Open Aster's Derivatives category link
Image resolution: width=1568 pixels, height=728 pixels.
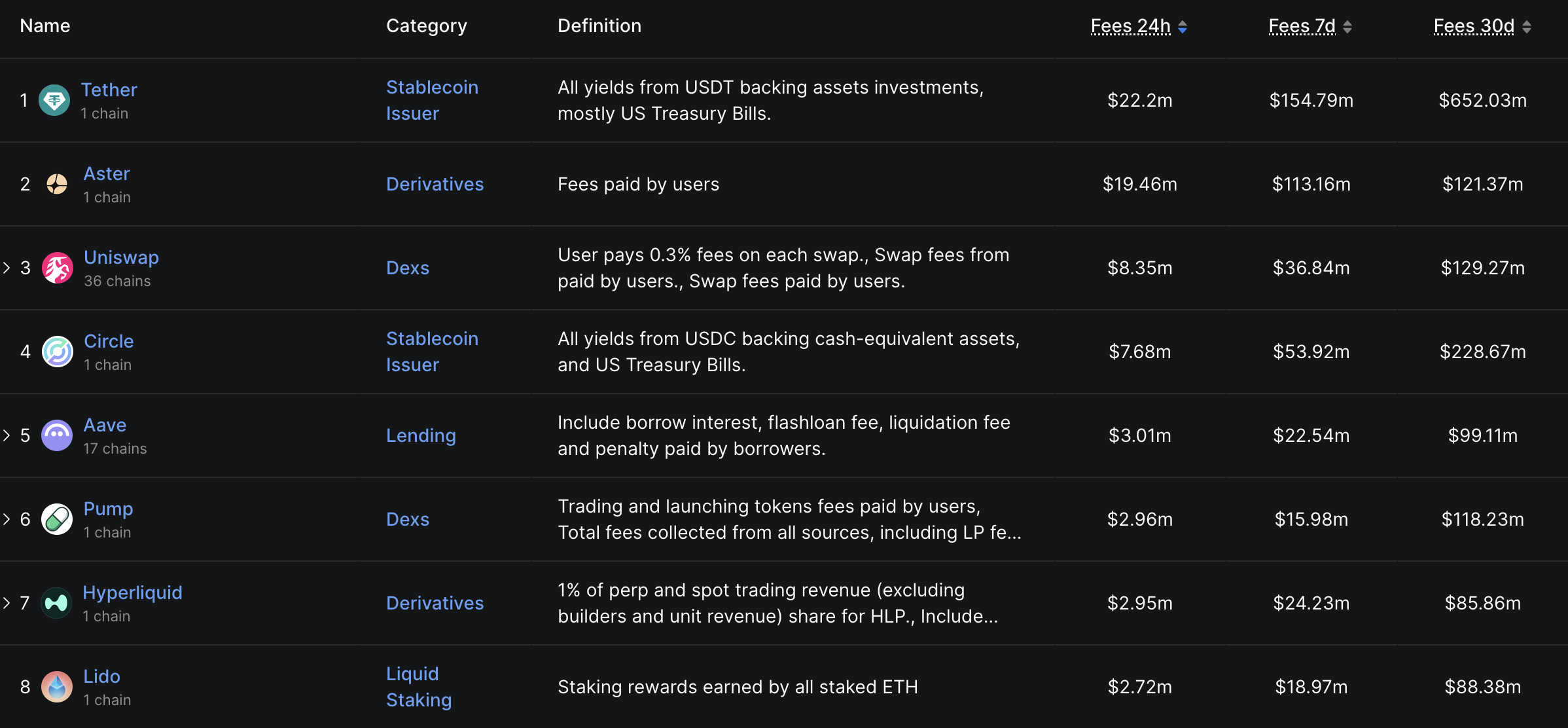click(435, 184)
